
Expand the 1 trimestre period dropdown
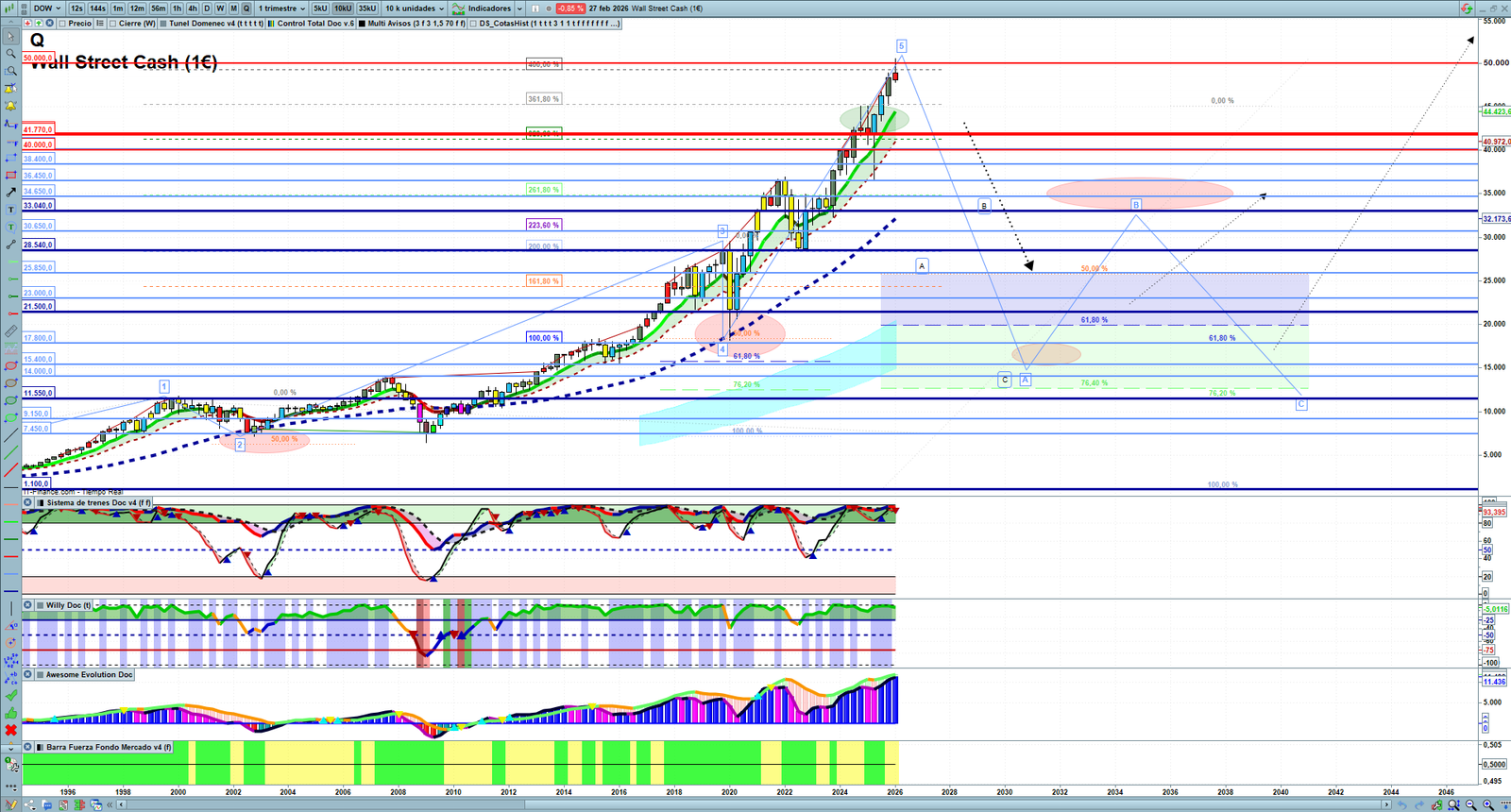pos(281,8)
